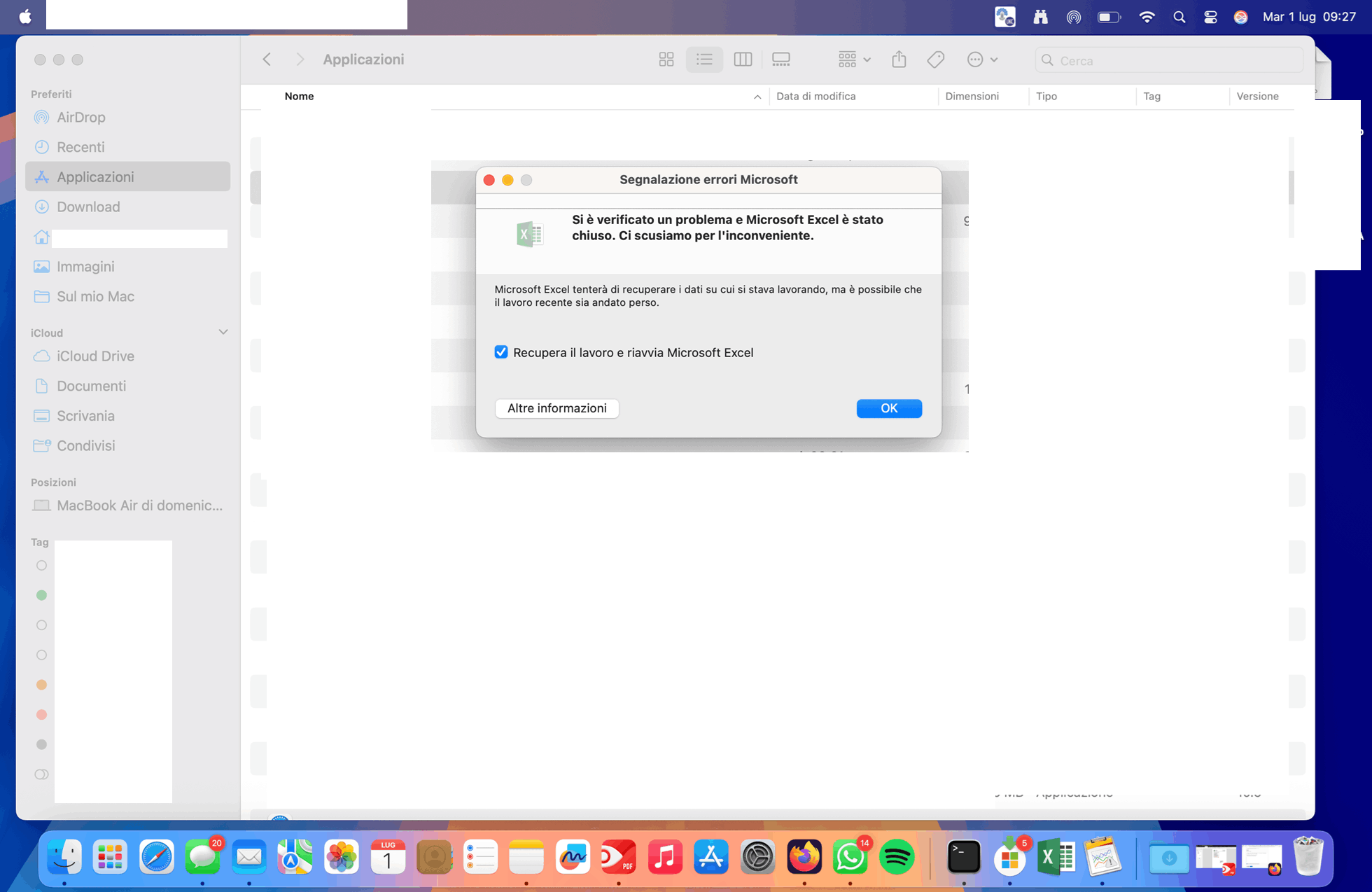Launch Safari from the Dock

[156, 857]
